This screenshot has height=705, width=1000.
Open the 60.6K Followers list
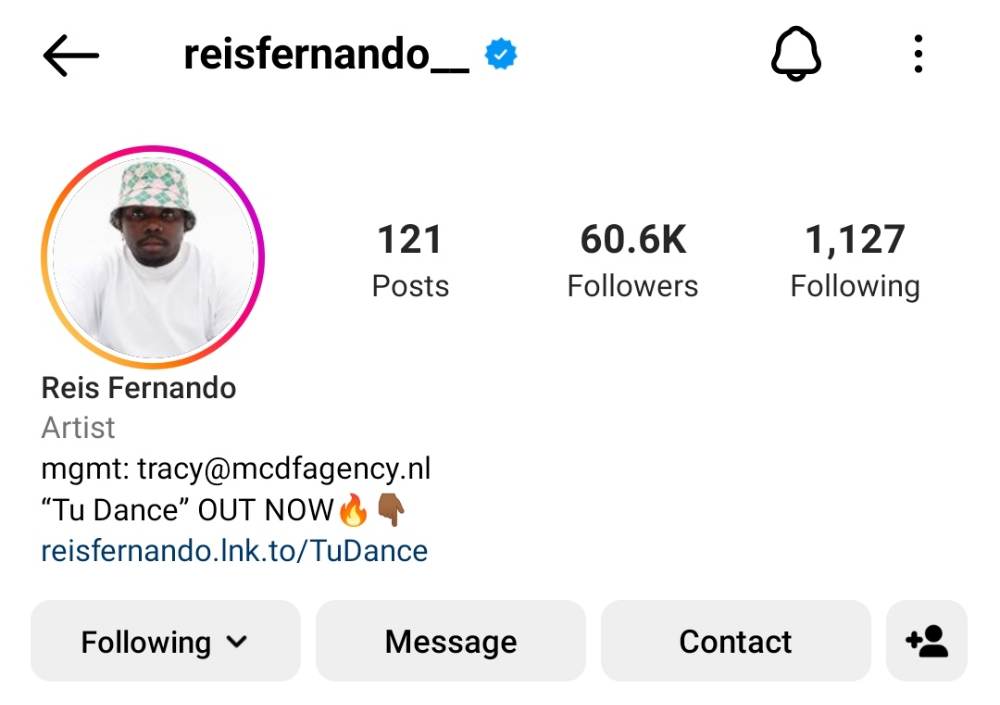point(633,260)
